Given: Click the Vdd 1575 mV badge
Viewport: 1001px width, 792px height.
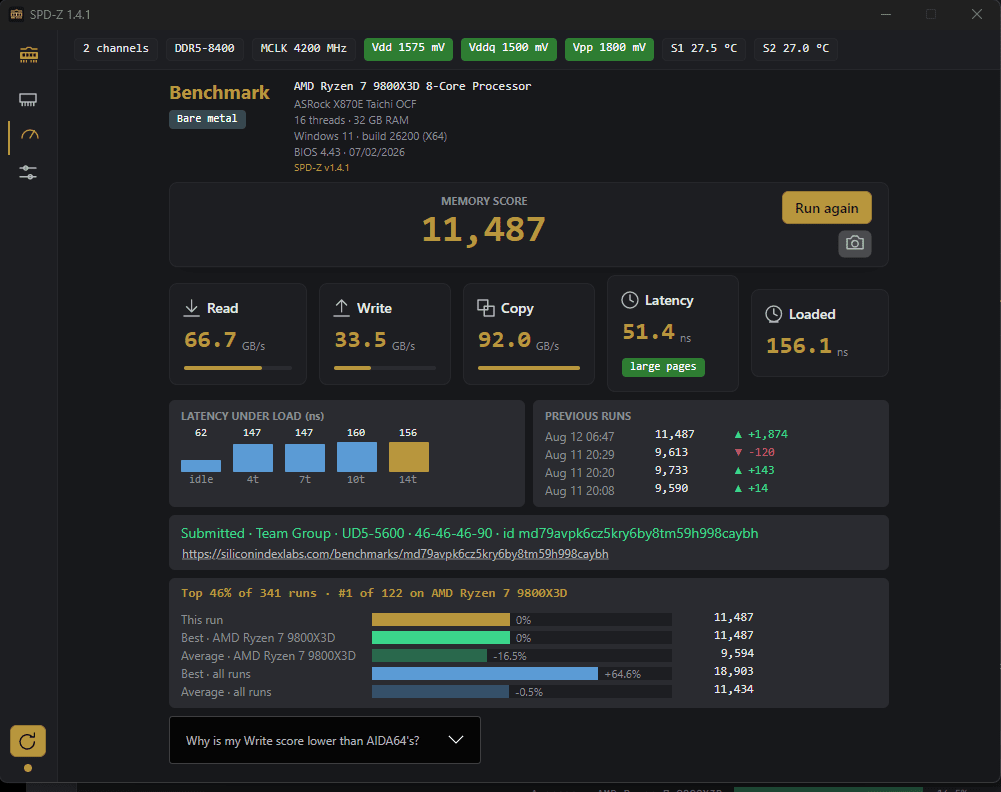Looking at the screenshot, I should tap(408, 49).
